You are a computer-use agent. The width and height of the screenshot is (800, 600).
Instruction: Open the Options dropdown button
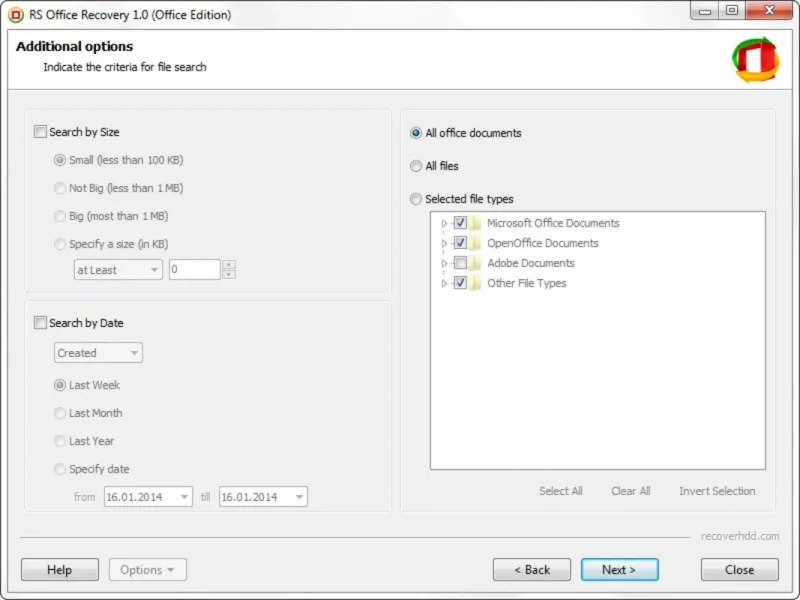click(147, 569)
